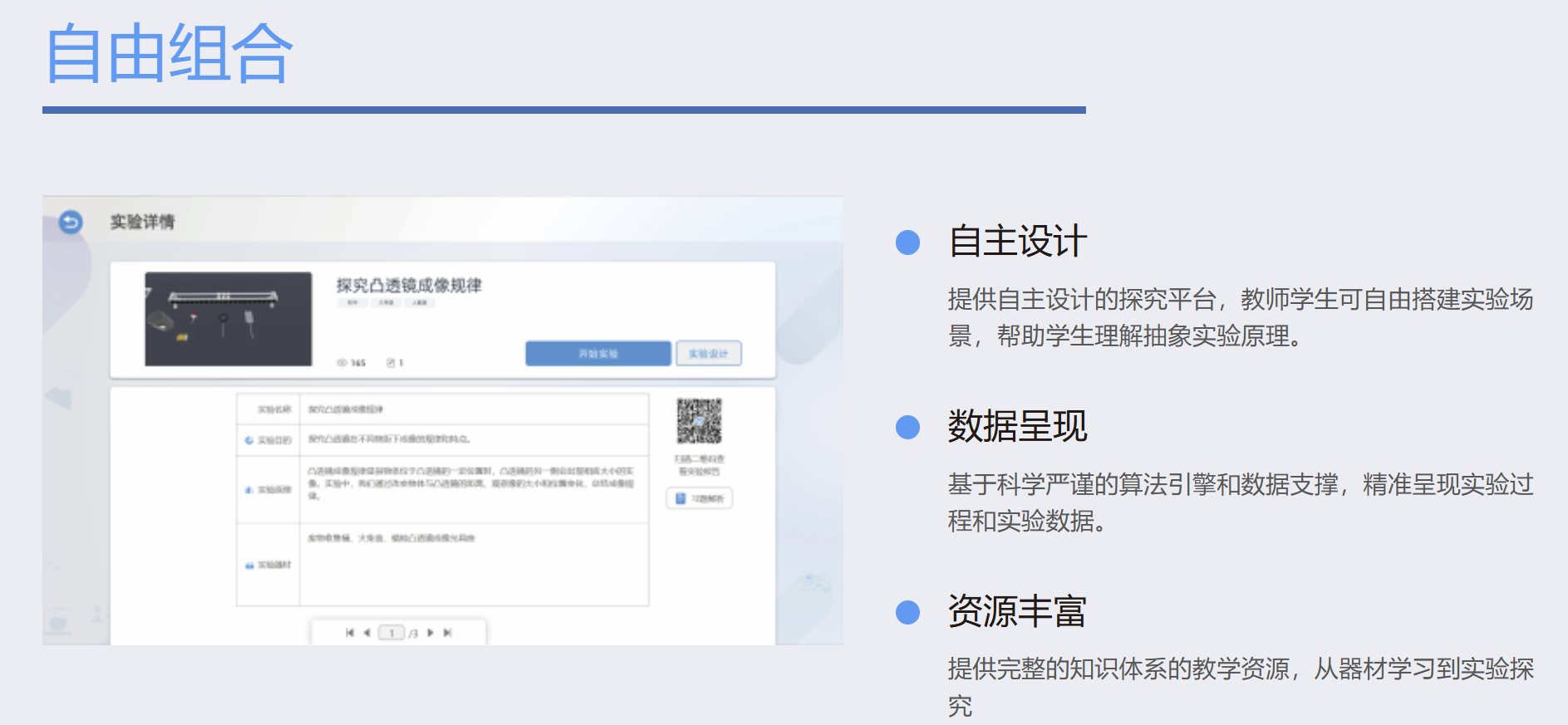1568x725 pixels.
Task: Click the 实验目的 row icon
Action: pyautogui.click(x=248, y=440)
